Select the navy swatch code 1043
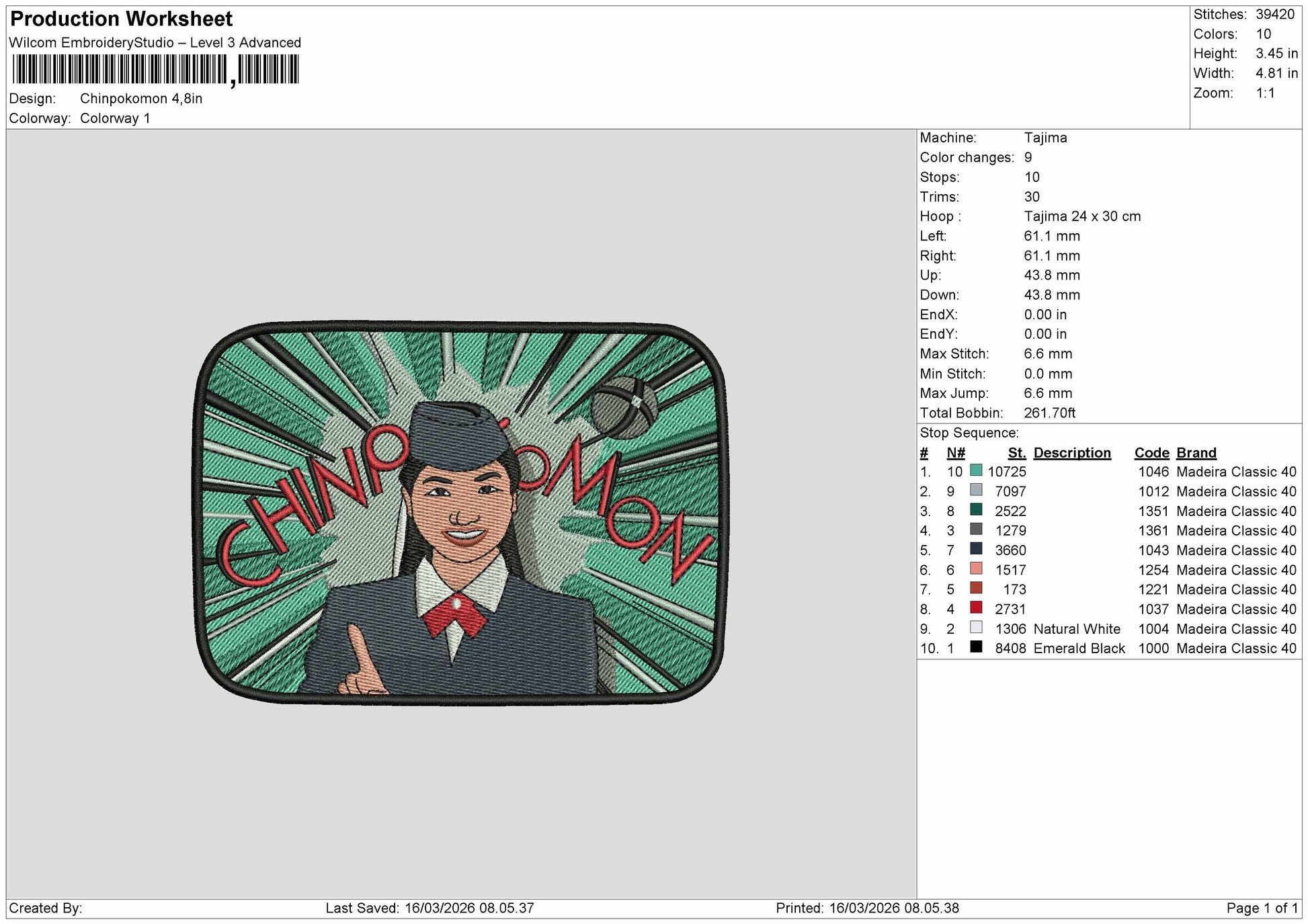The height and width of the screenshot is (924, 1308). click(x=976, y=549)
